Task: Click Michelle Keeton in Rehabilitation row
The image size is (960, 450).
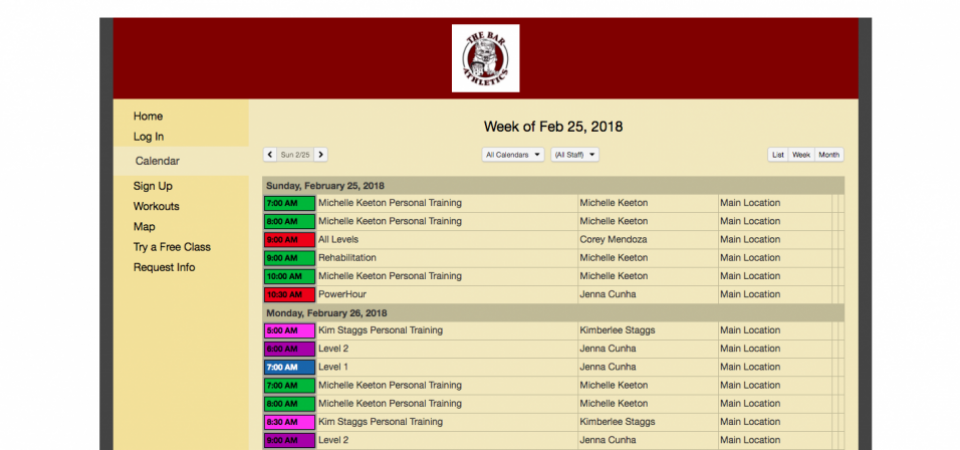Action: click(x=613, y=258)
